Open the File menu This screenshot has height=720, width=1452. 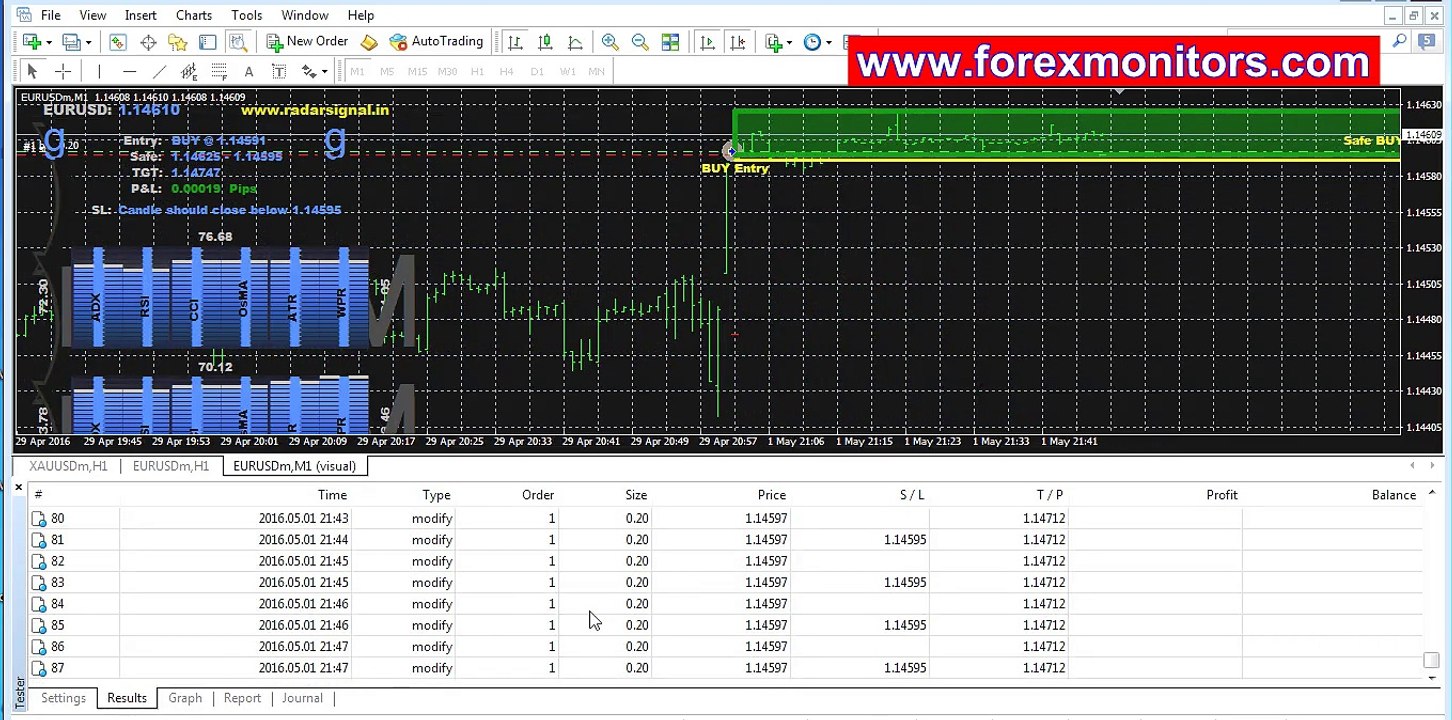tap(50, 15)
